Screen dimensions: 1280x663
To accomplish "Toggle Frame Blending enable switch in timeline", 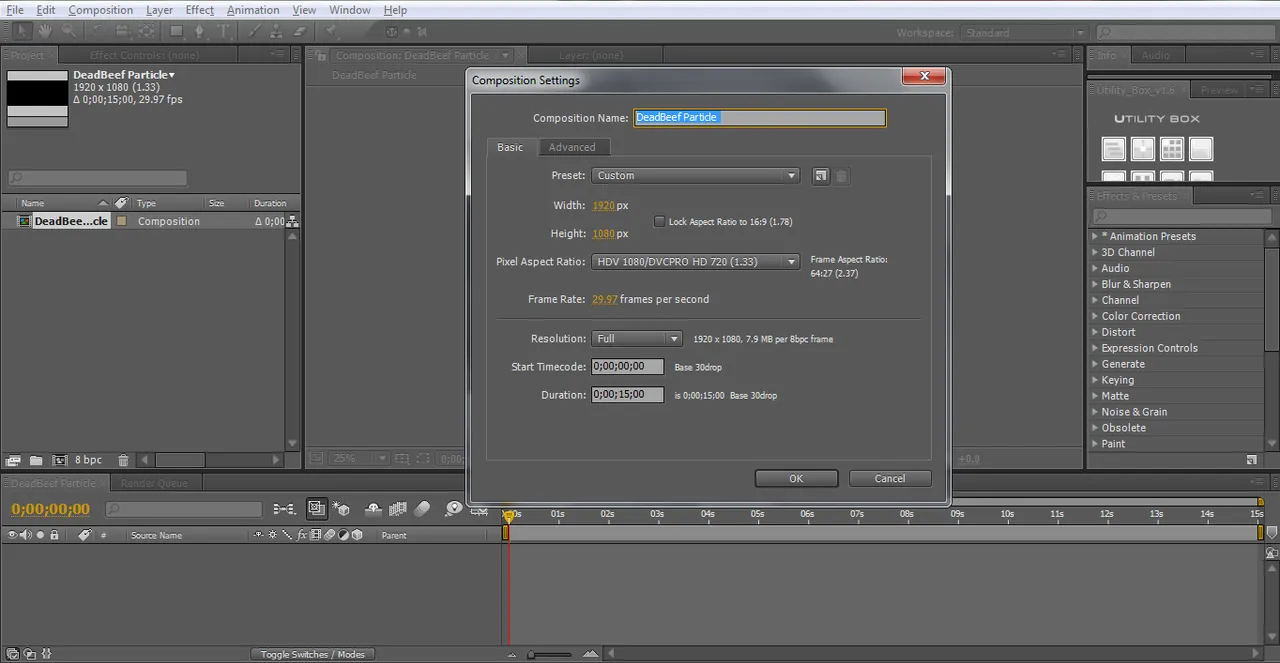I will 398,509.
